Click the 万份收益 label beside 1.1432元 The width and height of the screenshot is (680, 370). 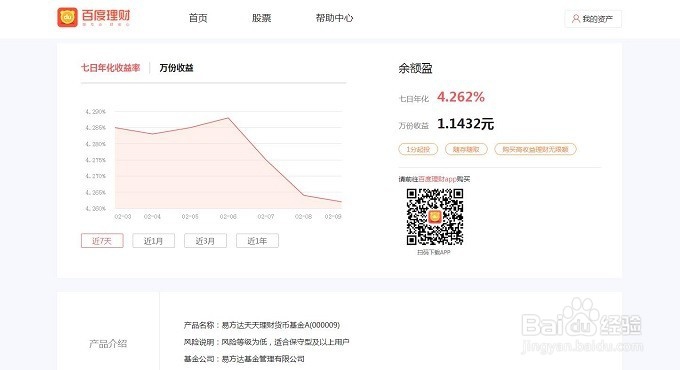click(x=413, y=126)
